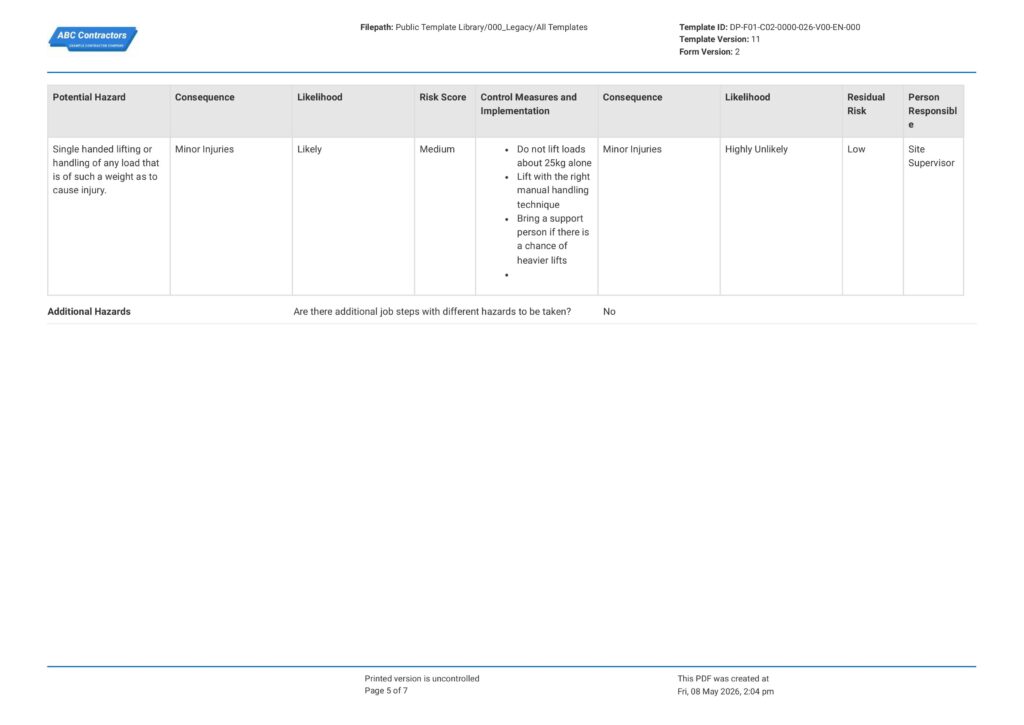Screen dimensions: 1024x725
Task: Click 'Do not lift loads about 25kg alone' bullet
Action: pos(554,156)
